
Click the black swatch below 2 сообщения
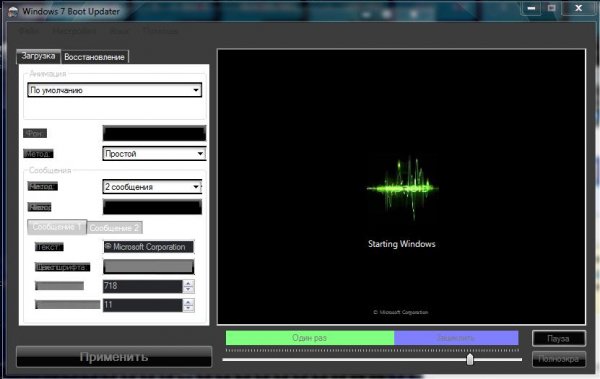[x=152, y=207]
